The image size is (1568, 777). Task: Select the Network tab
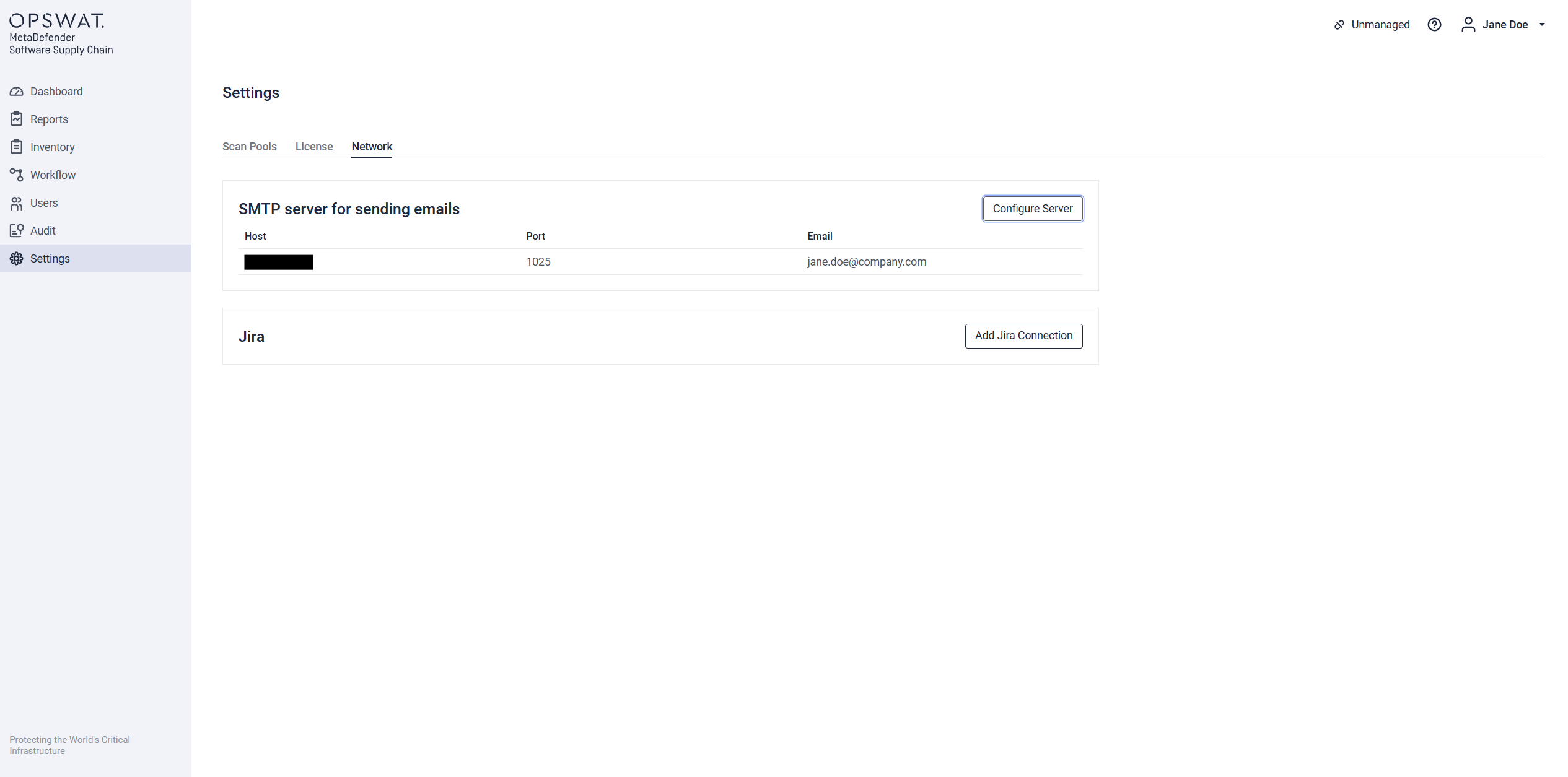click(372, 147)
